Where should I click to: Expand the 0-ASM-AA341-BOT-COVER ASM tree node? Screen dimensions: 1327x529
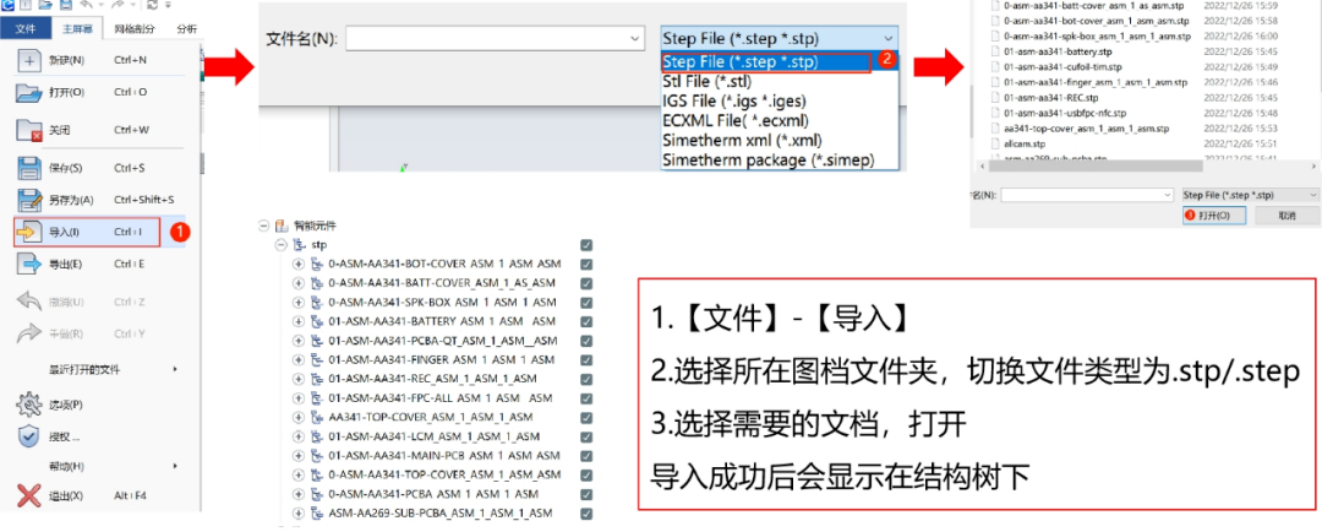pyautogui.click(x=298, y=264)
